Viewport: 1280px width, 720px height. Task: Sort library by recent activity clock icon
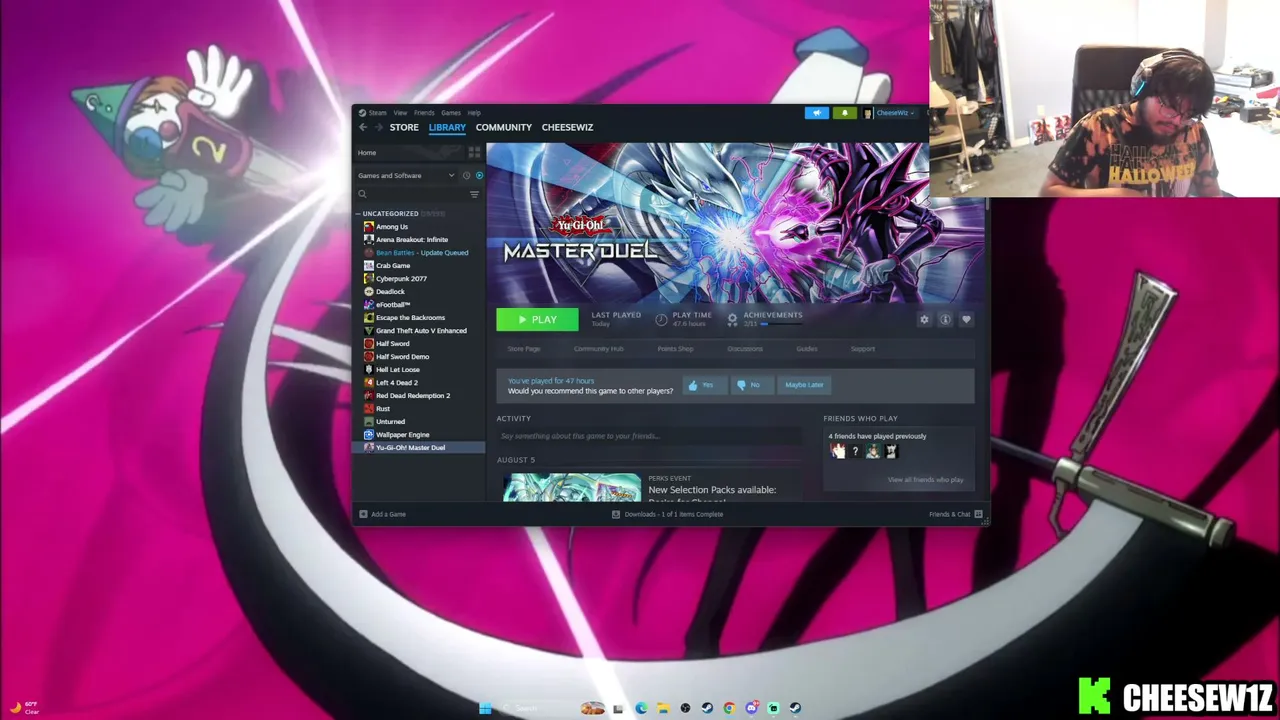pos(466,176)
